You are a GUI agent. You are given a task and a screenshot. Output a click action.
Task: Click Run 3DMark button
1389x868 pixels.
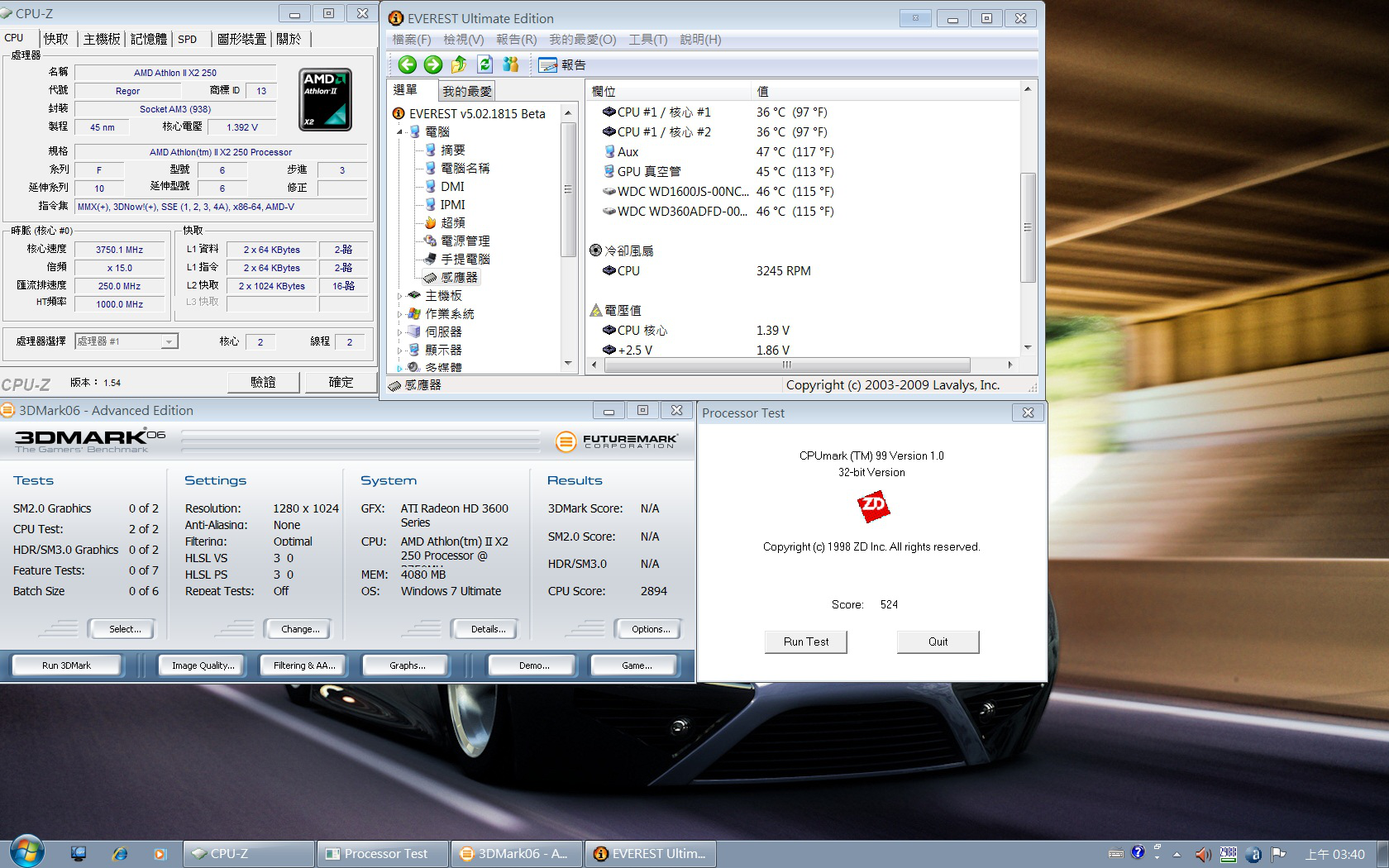pyautogui.click(x=66, y=665)
